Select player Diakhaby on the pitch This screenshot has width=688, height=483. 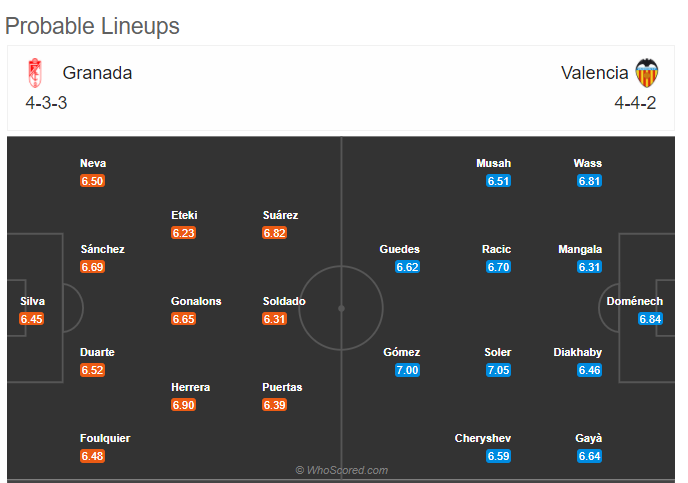(x=577, y=352)
